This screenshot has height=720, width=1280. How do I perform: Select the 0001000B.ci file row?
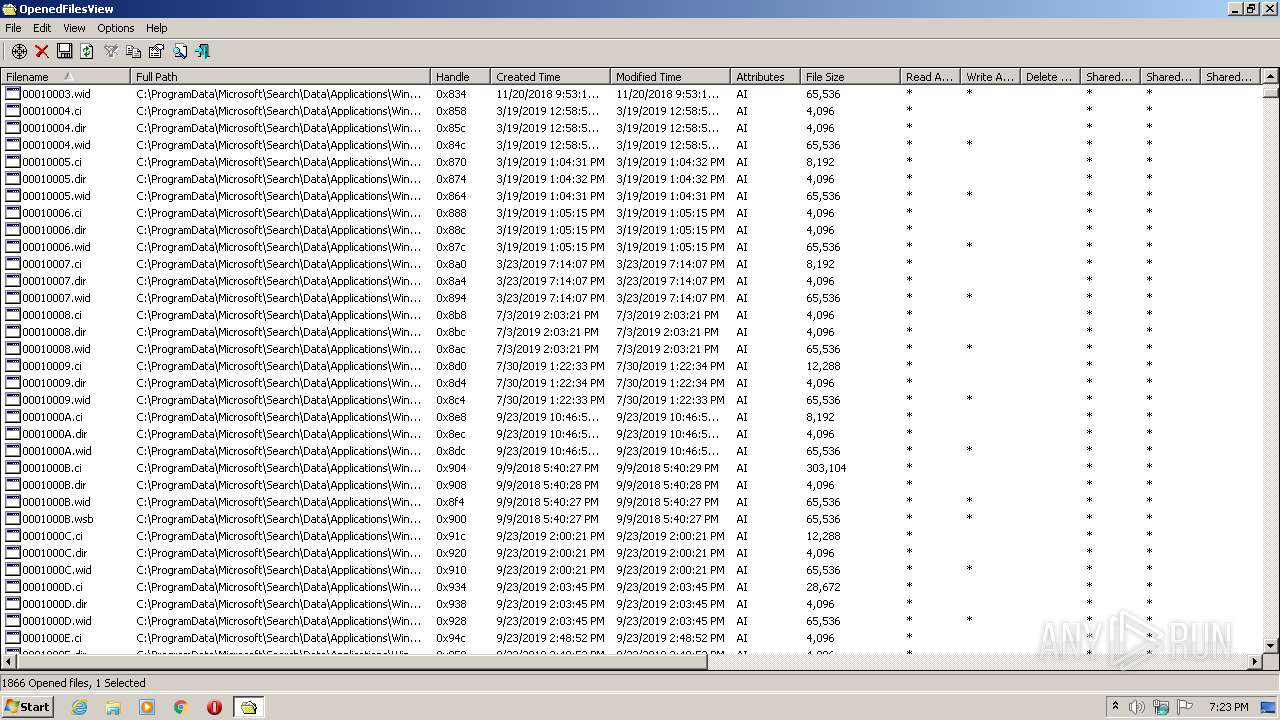(630, 468)
